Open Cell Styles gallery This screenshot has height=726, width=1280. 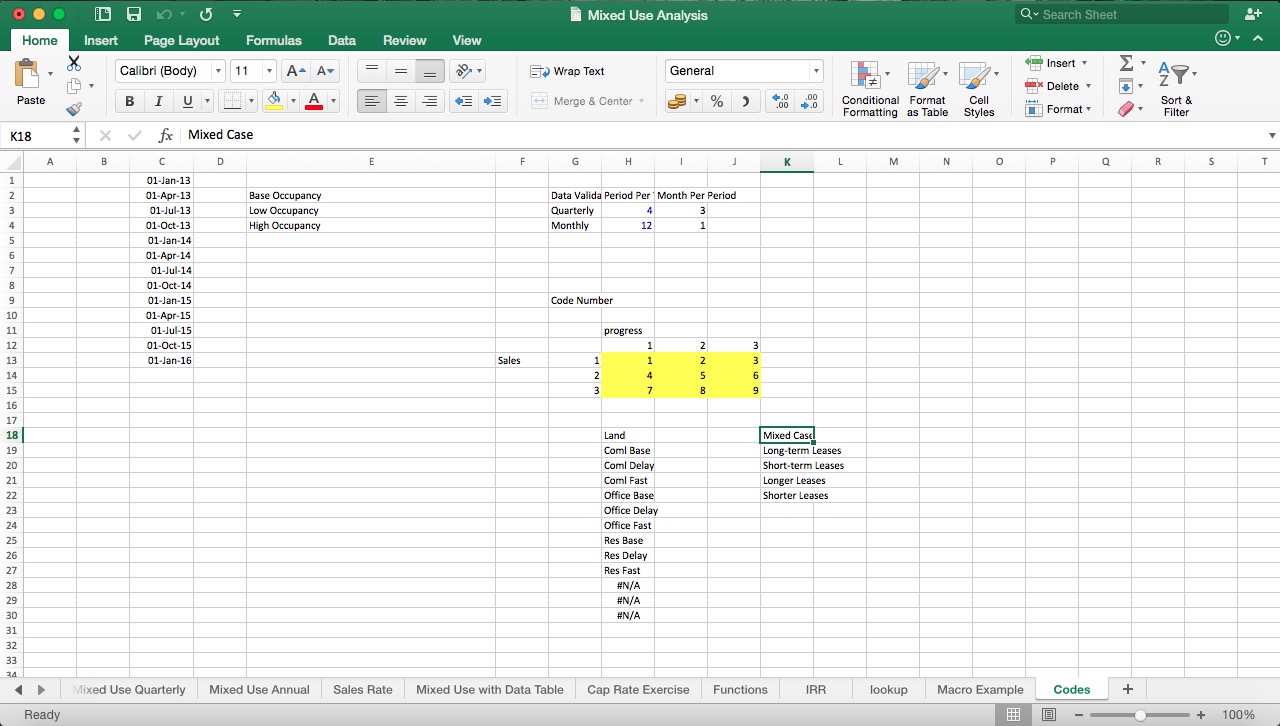pos(978,89)
